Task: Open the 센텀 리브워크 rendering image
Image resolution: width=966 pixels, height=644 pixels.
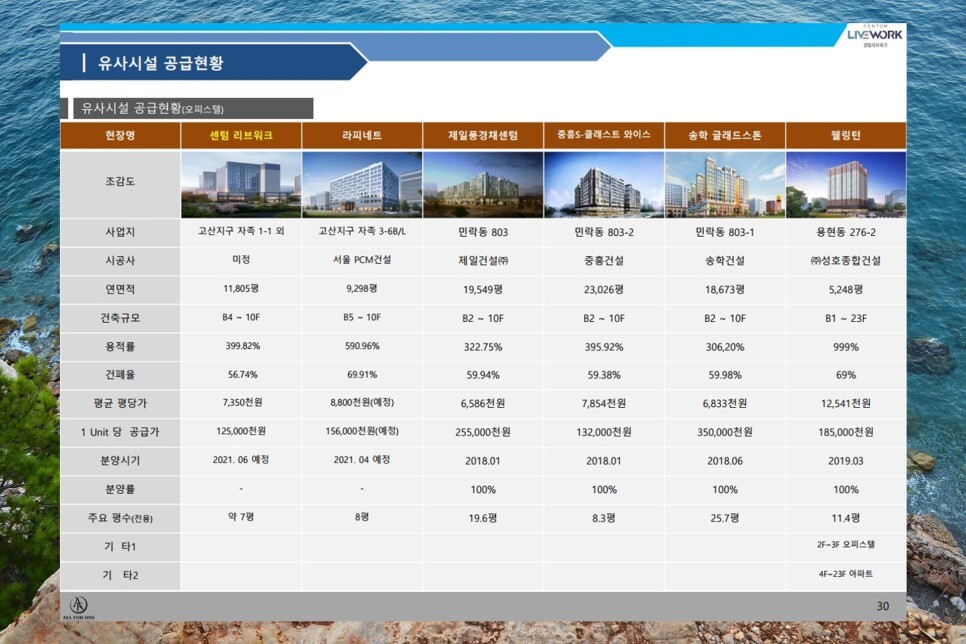Action: pyautogui.click(x=241, y=184)
